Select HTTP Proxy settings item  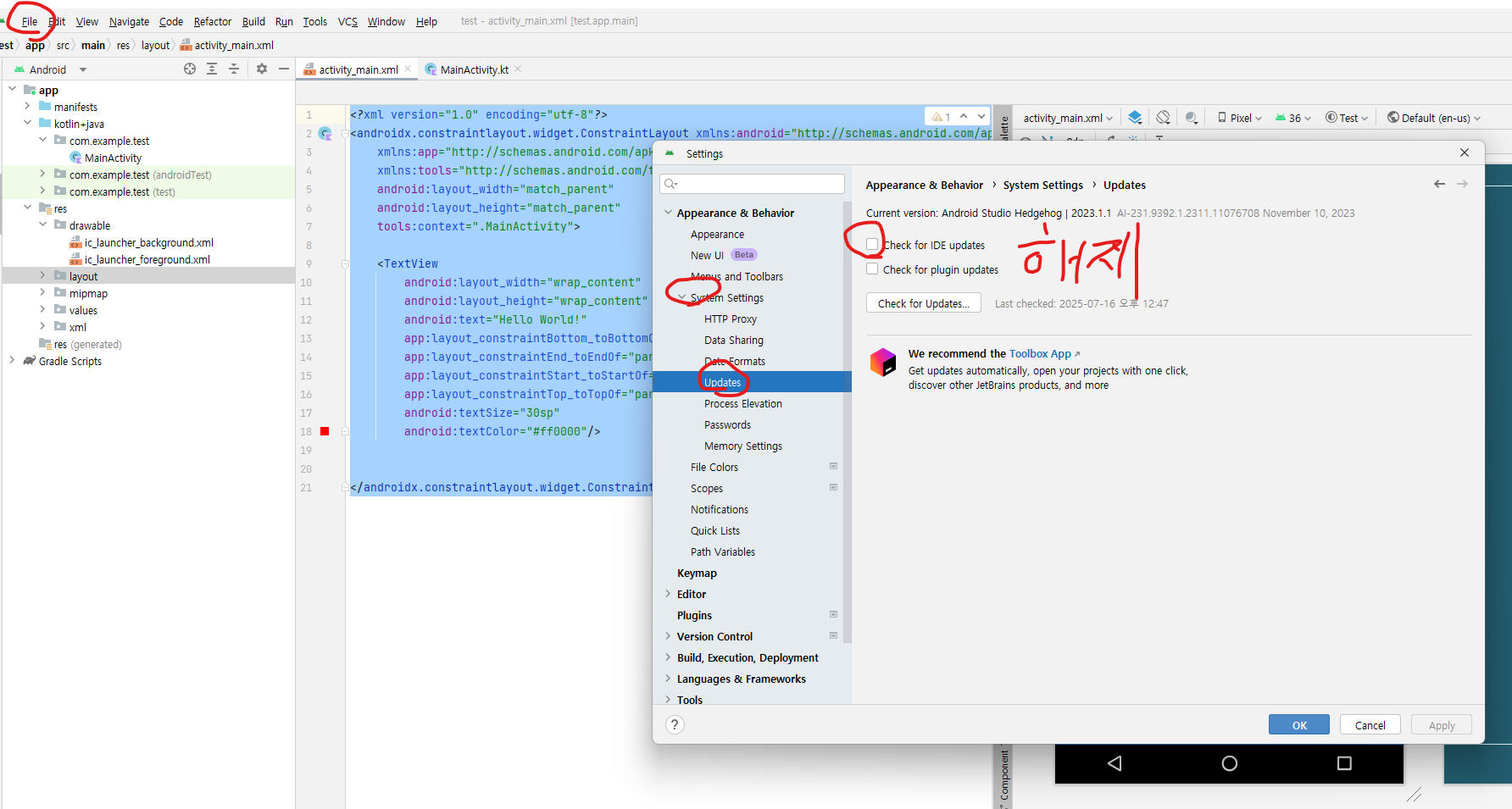[x=730, y=319]
